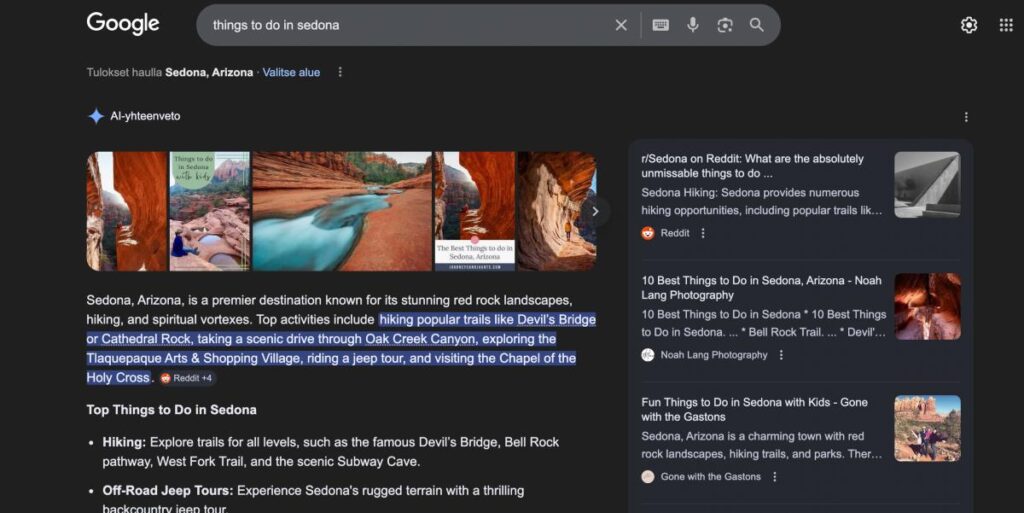Click the 'Noah Lang Photography' source name
1024x513 pixels.
tap(714, 355)
